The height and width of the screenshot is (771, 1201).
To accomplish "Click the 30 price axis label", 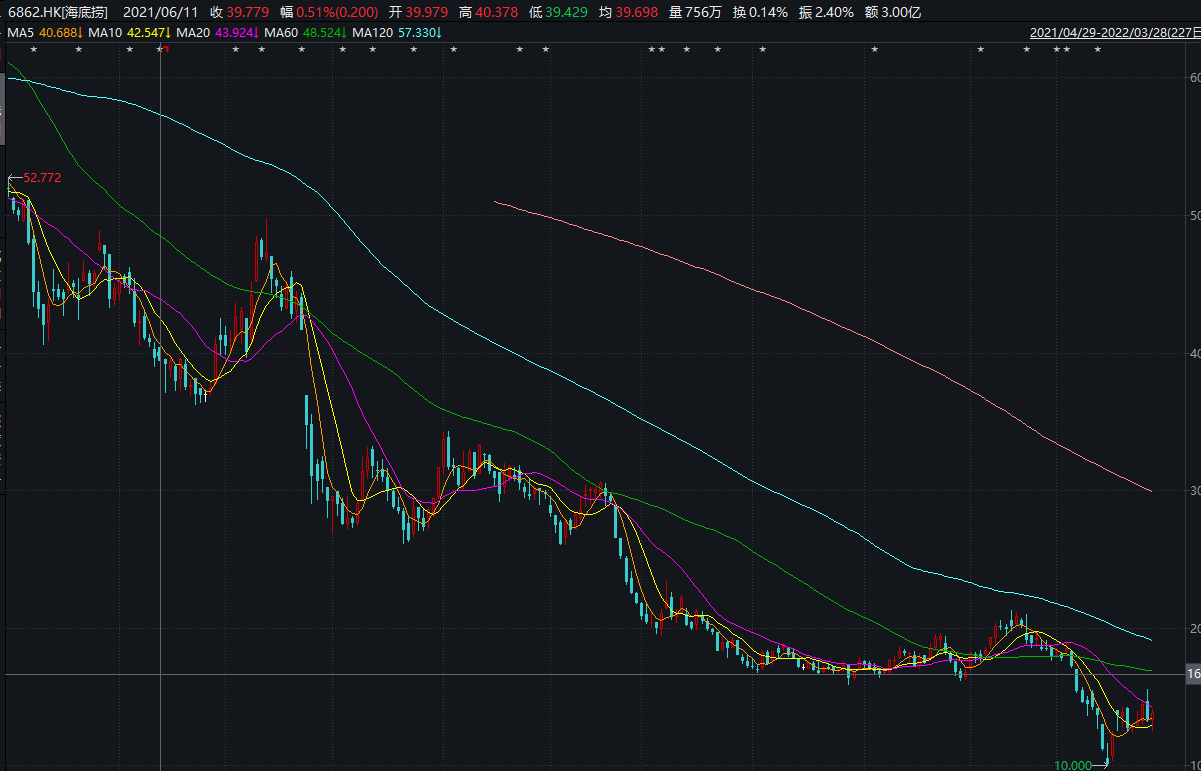I will click(x=1194, y=491).
